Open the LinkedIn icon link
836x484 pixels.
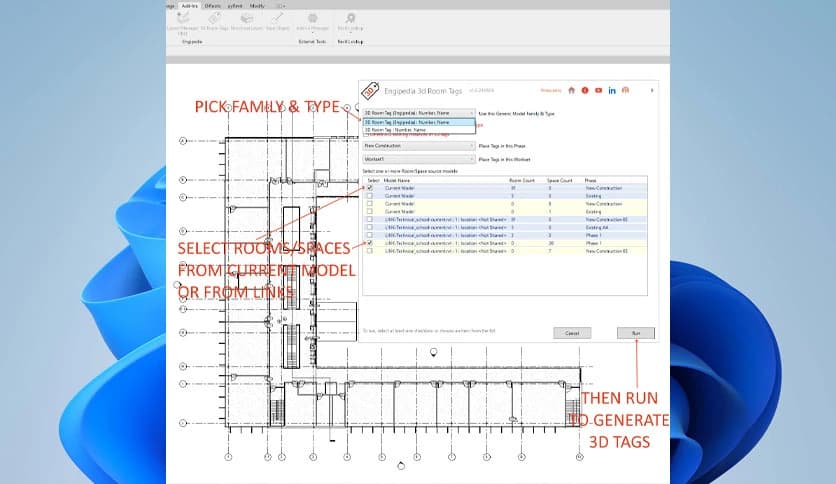(x=611, y=90)
